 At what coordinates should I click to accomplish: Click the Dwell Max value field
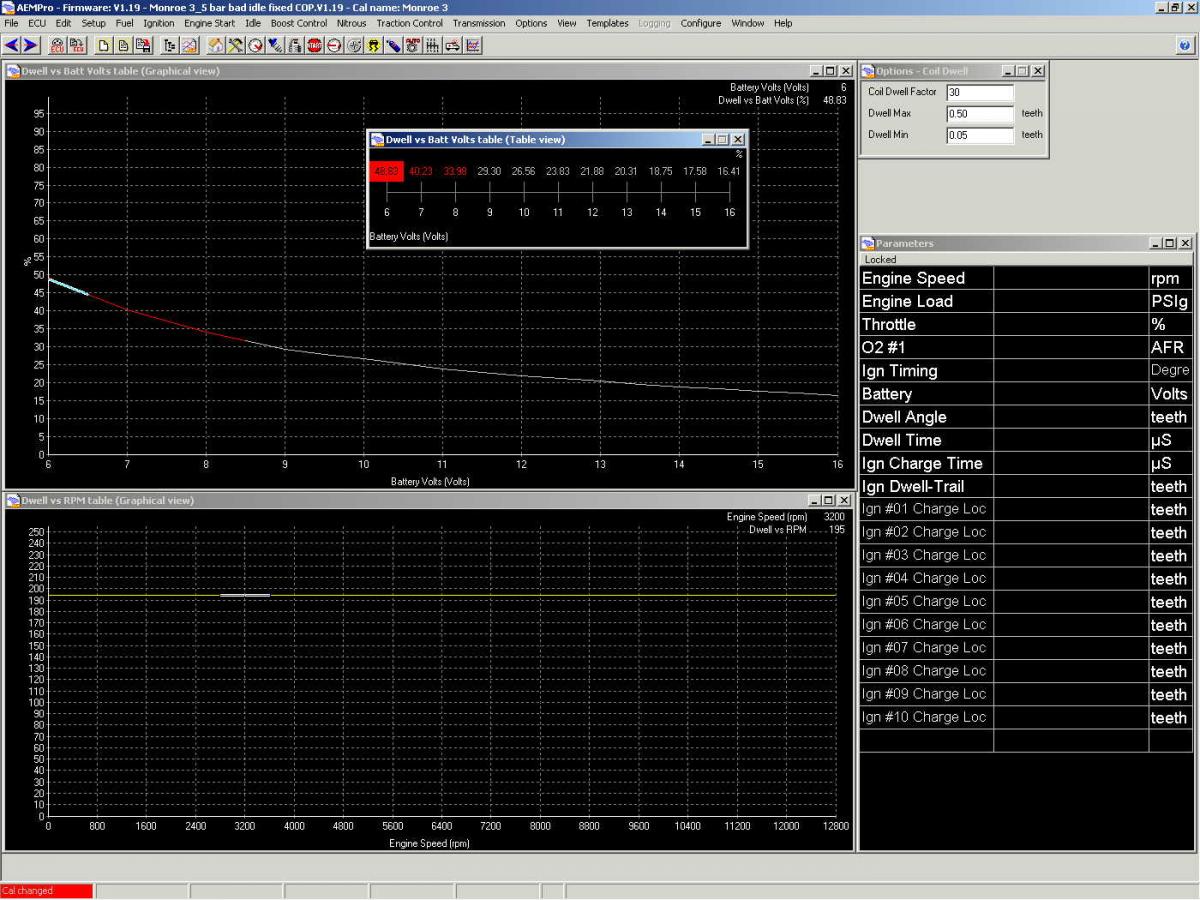tap(979, 113)
